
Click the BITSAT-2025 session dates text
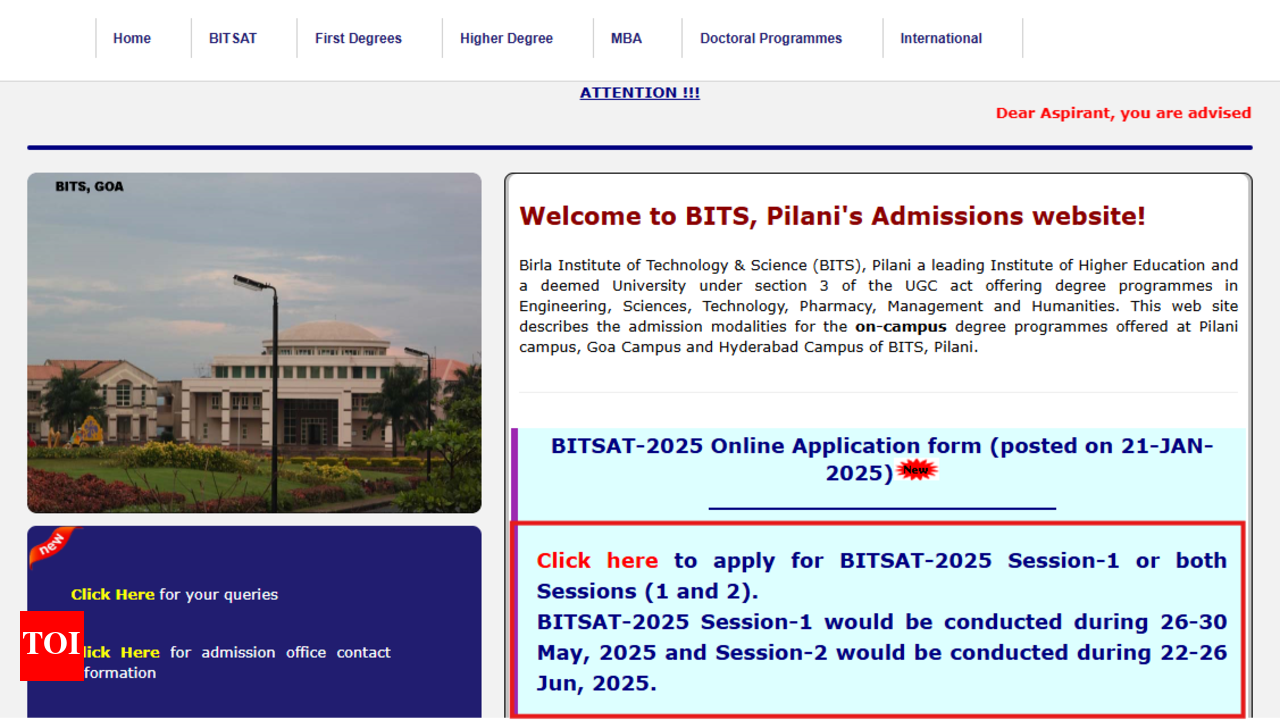[881, 652]
